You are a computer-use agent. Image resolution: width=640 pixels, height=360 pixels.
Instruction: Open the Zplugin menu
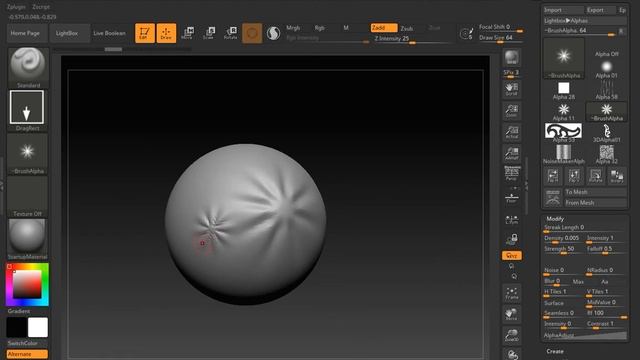[x=16, y=7]
